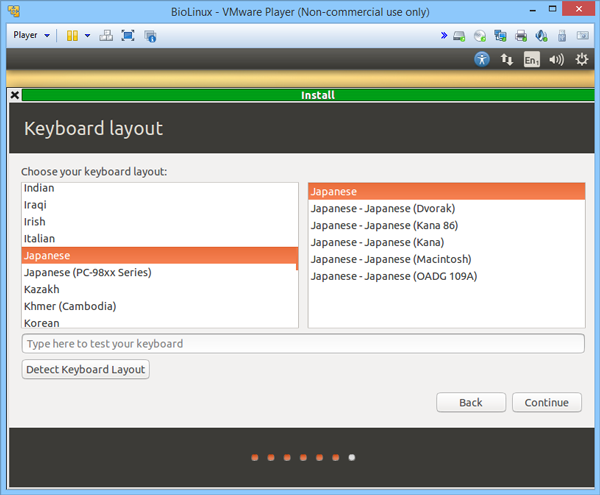This screenshot has width=600, height=495.
Task: Click the Send Ctrl+Alt+Del icon
Action: click(x=106, y=36)
